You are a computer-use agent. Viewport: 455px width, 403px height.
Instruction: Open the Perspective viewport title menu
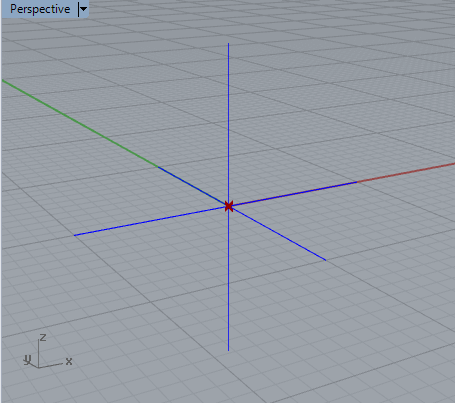tap(40, 9)
